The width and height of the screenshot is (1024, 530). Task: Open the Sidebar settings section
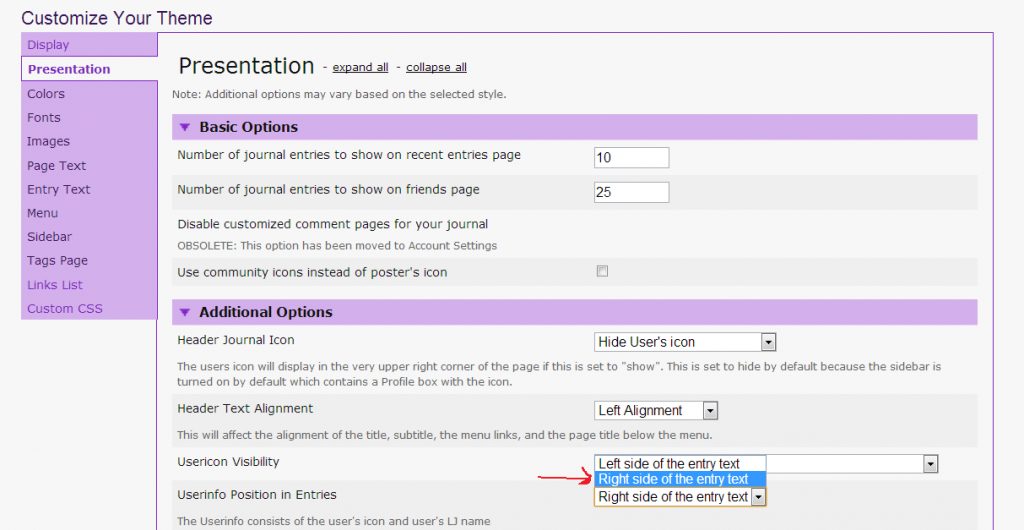pos(50,236)
